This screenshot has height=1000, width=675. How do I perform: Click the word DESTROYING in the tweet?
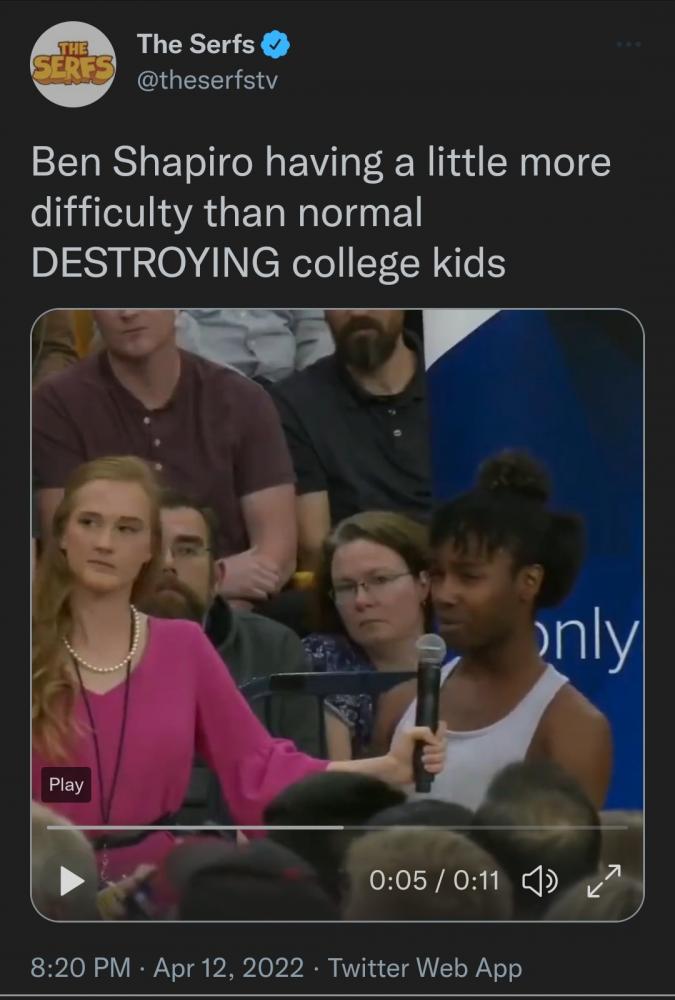(x=155, y=263)
